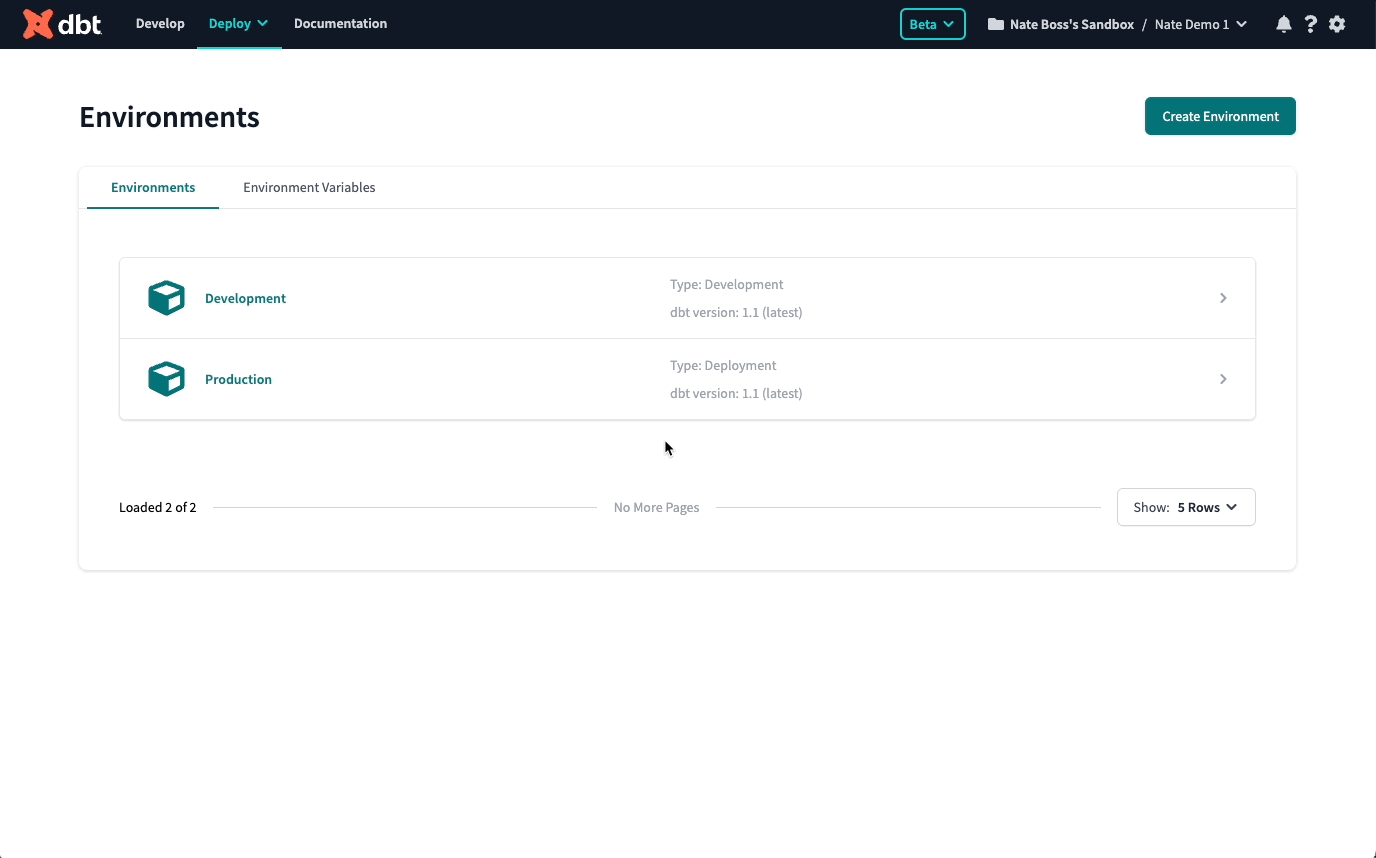1376x858 pixels.
Task: Click the chevron arrow on Production row
Action: 1222,379
